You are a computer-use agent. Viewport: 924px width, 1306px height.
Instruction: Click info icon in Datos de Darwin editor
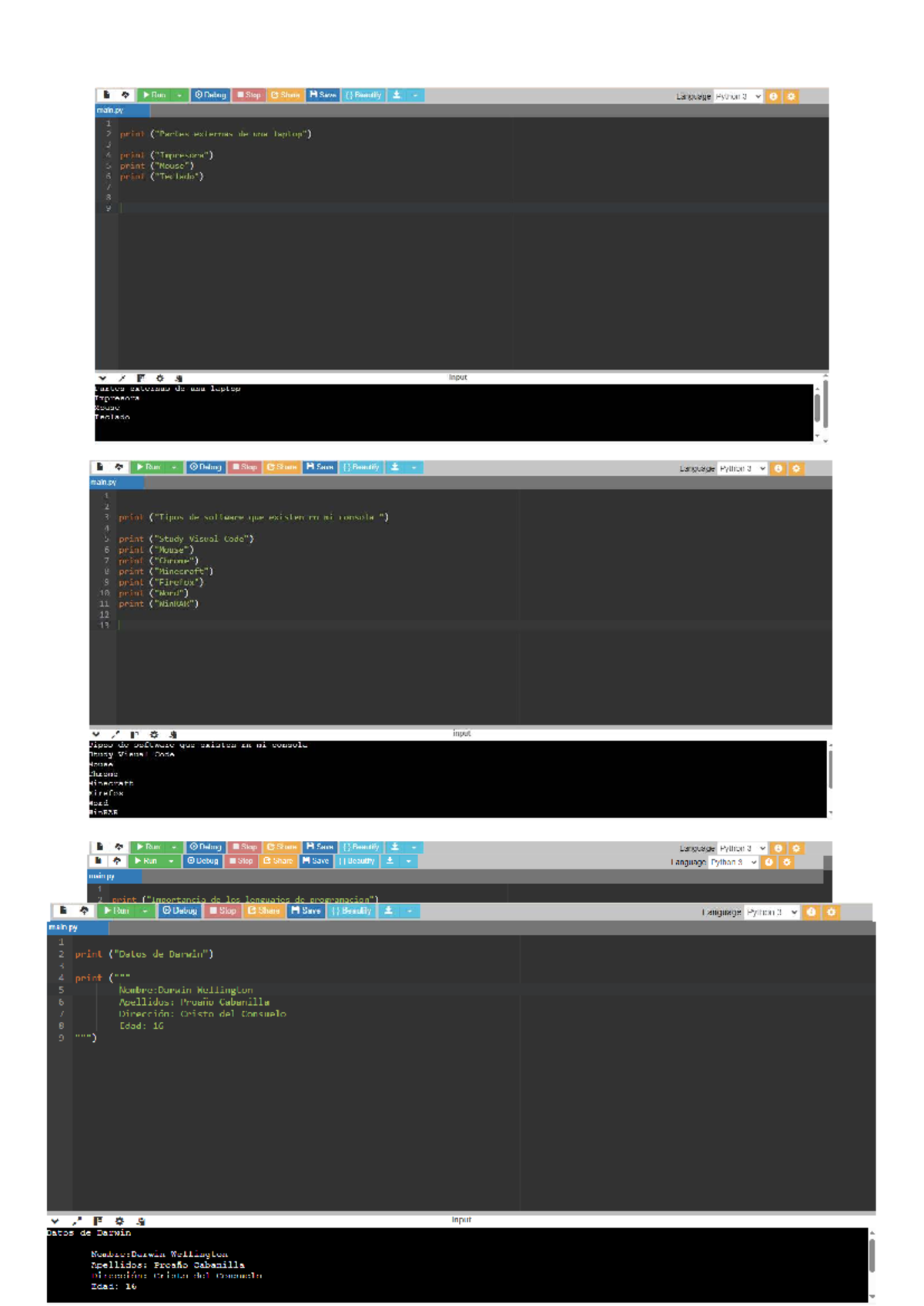tap(811, 912)
